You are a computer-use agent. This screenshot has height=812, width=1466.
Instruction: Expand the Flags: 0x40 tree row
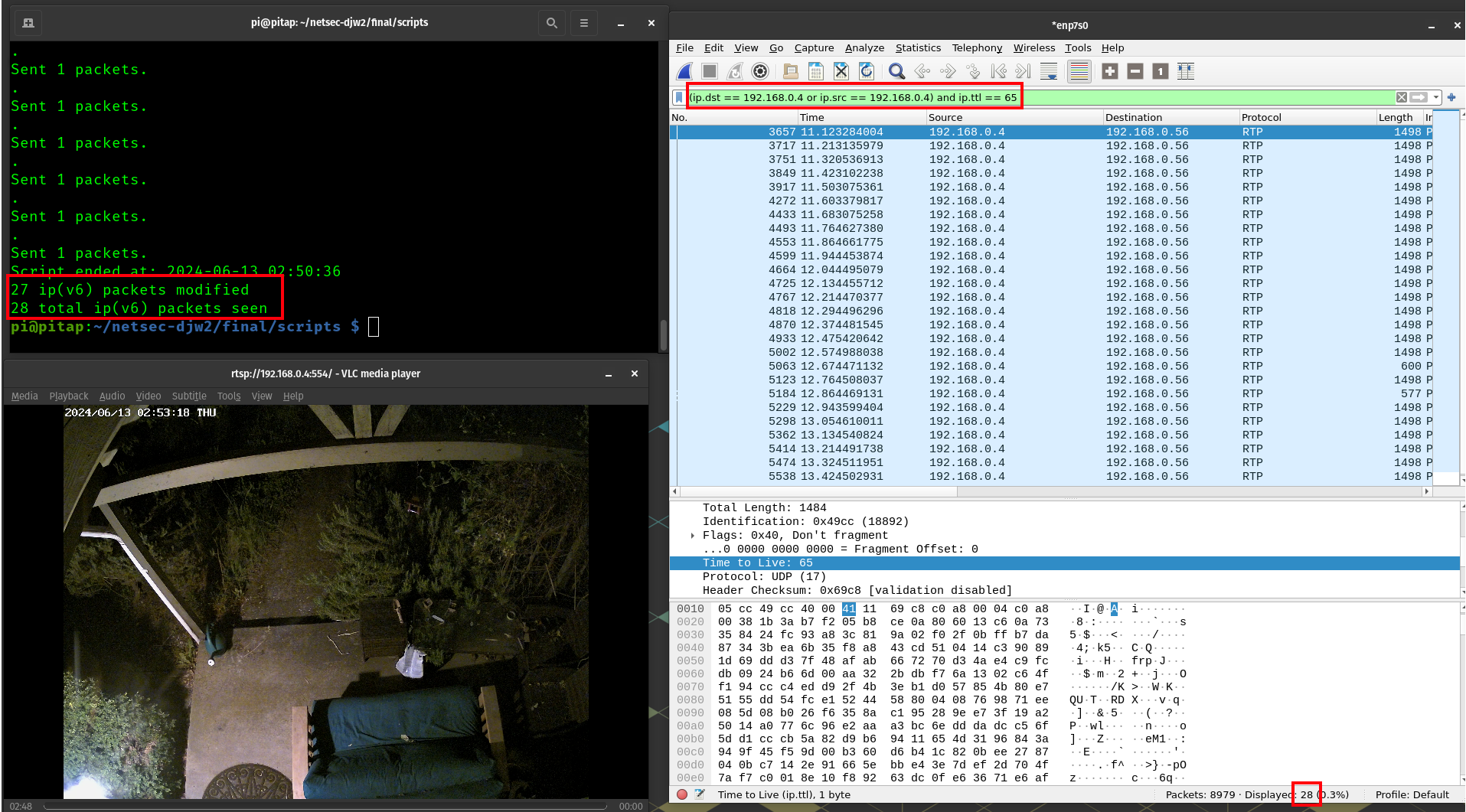[693, 536]
